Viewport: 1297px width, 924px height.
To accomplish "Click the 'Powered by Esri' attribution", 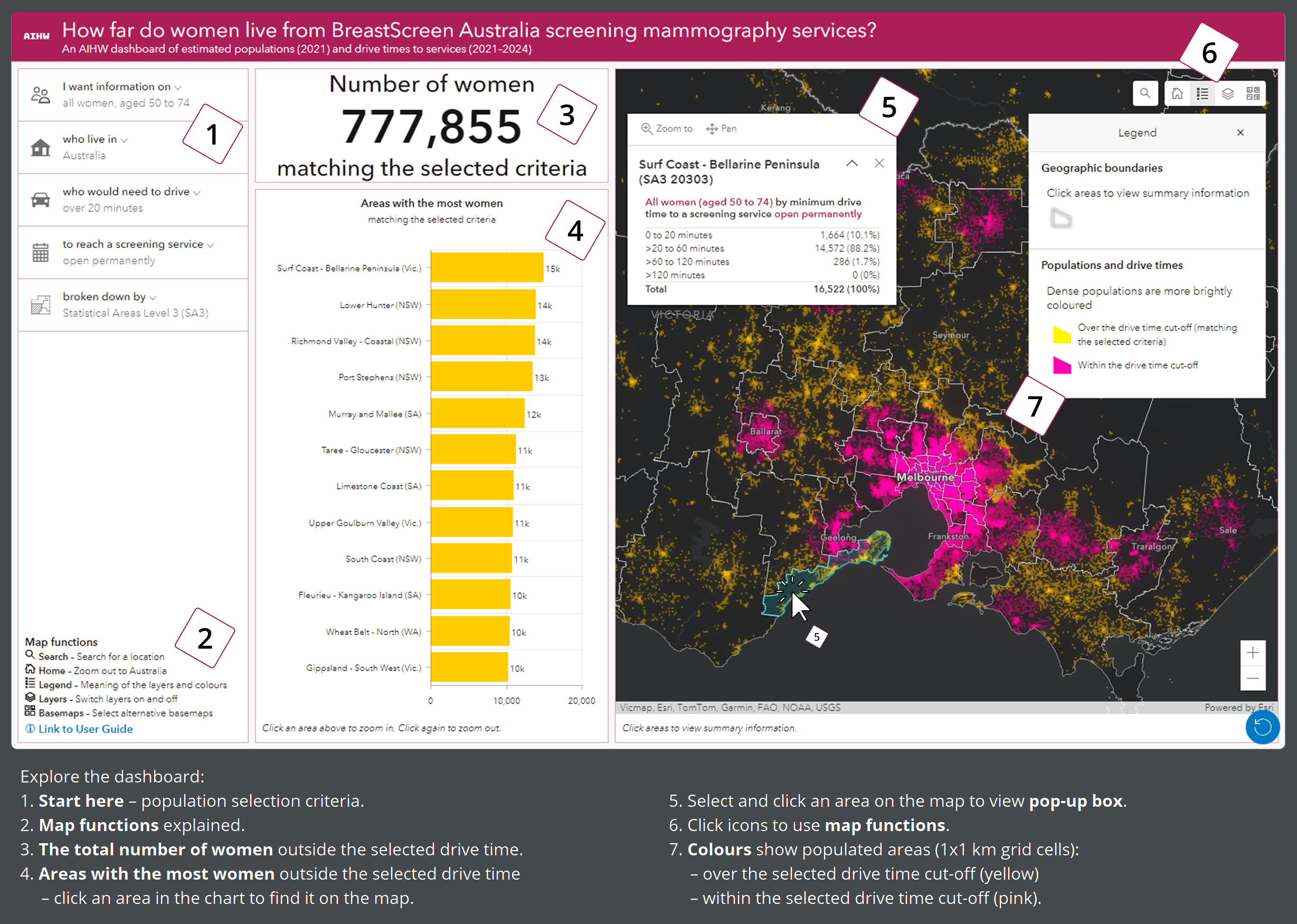I will (1238, 707).
